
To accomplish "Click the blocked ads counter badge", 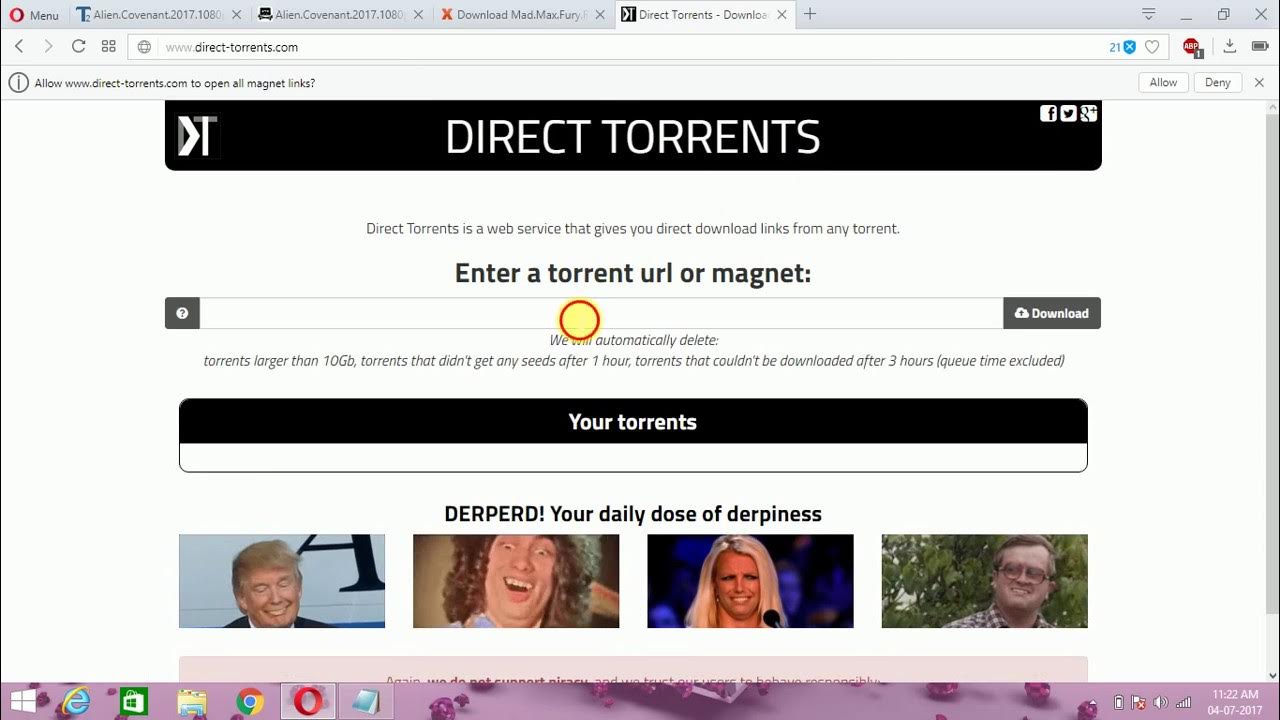I will (x=1122, y=47).
